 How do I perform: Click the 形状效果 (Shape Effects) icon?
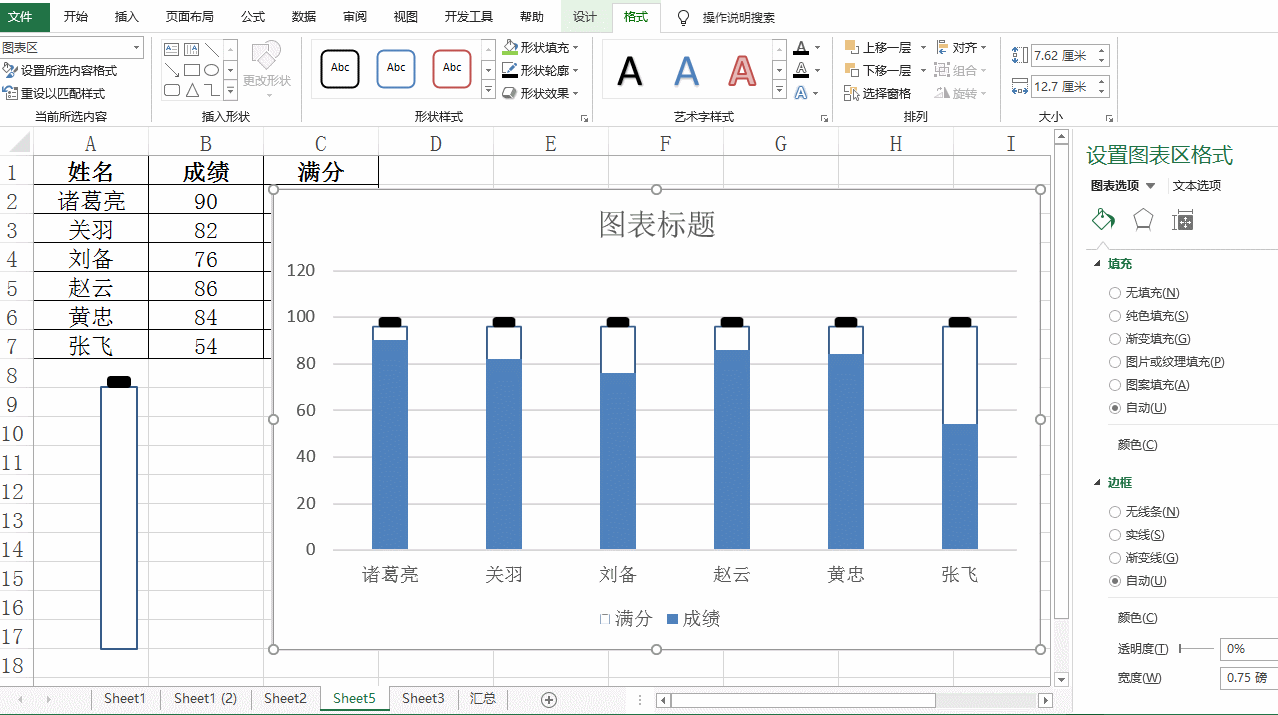(536, 93)
